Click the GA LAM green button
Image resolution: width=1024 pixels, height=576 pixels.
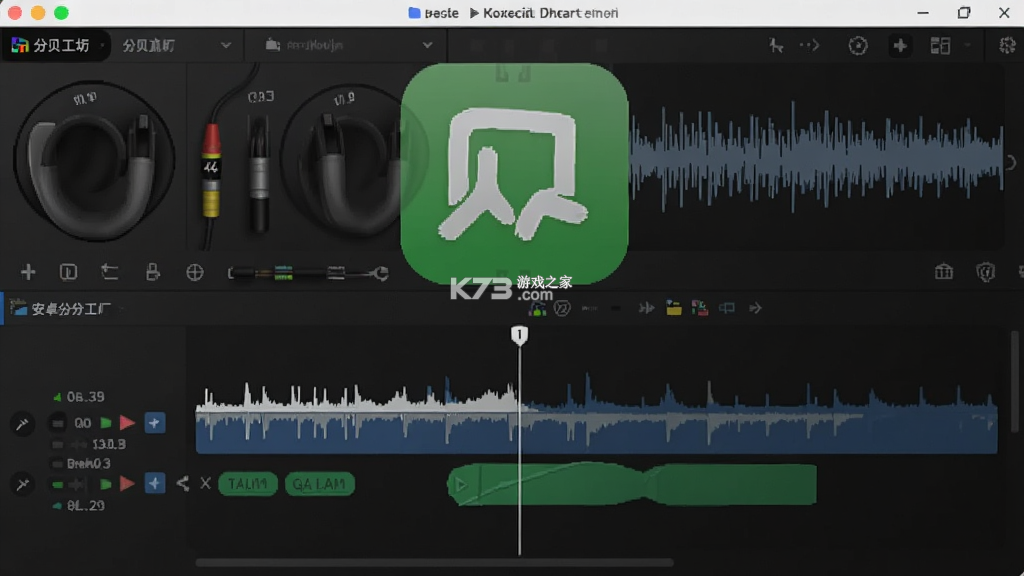[x=319, y=484]
